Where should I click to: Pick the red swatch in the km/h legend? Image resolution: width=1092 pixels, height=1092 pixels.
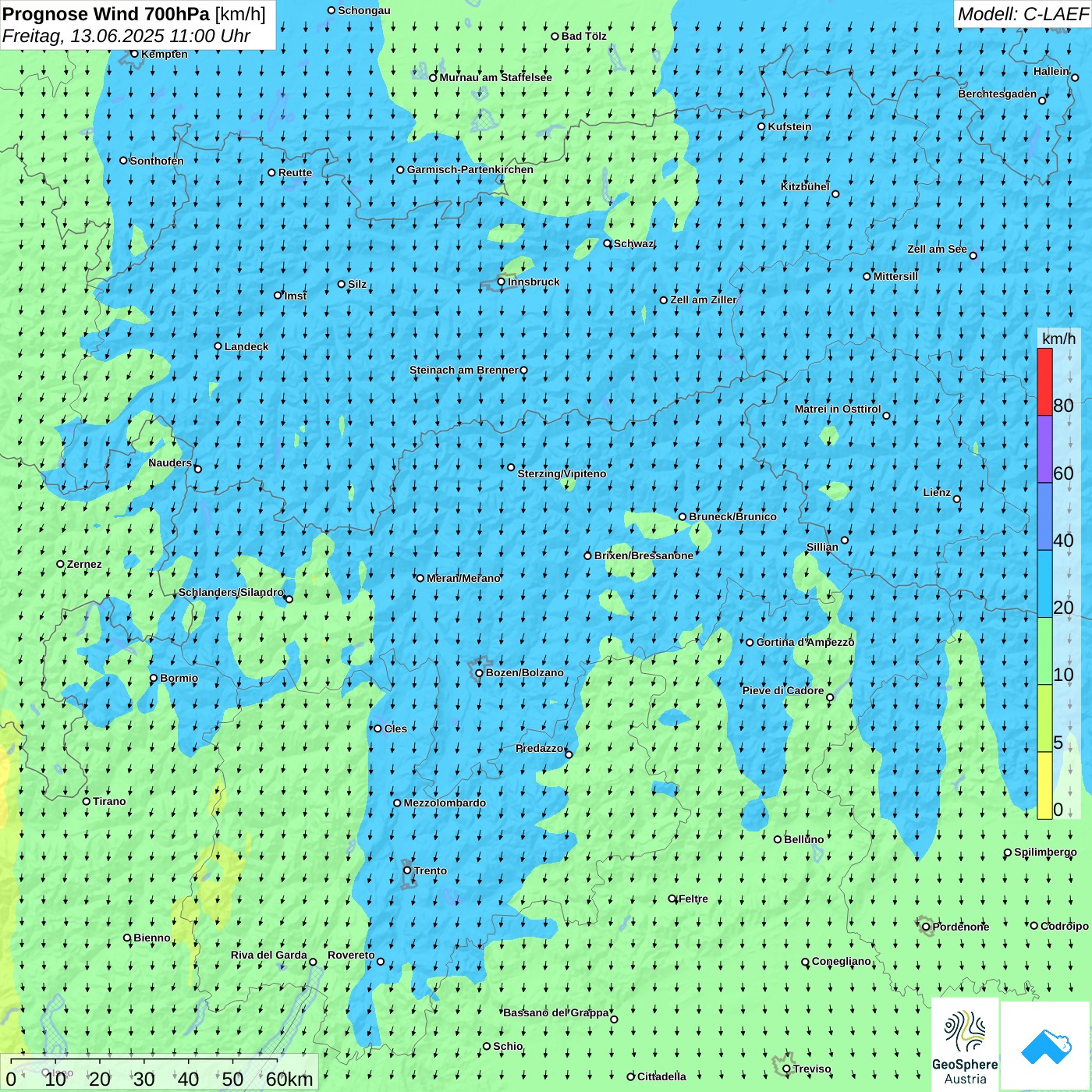(x=1044, y=381)
